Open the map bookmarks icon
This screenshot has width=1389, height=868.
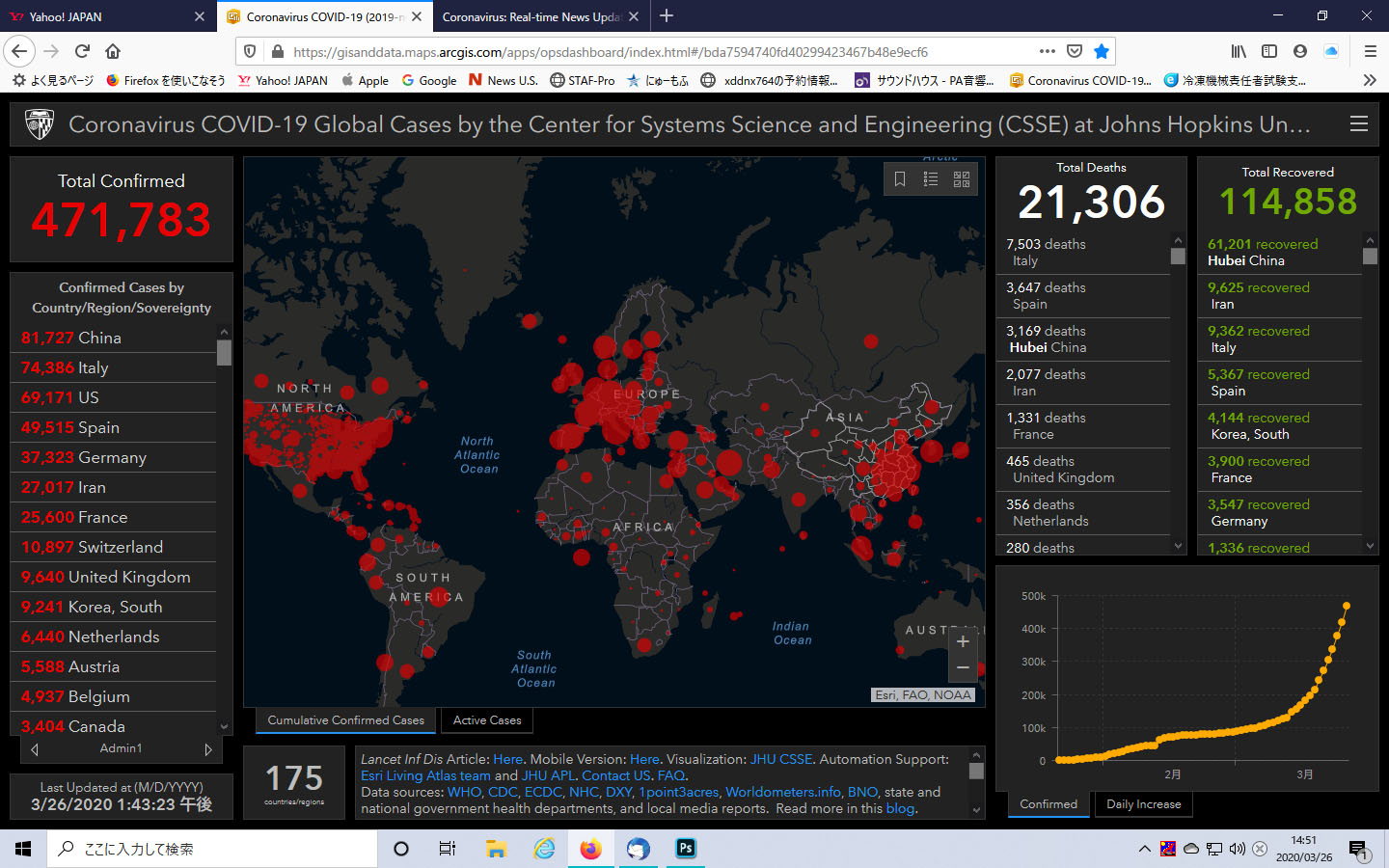(900, 179)
